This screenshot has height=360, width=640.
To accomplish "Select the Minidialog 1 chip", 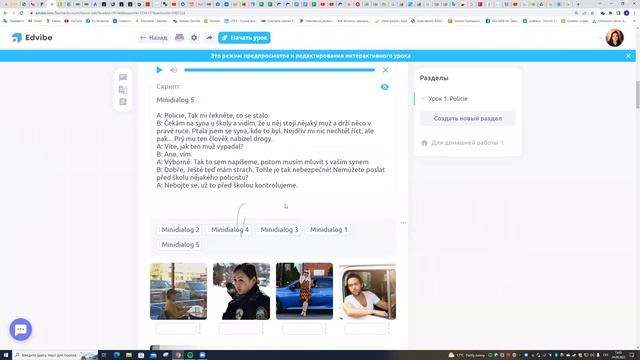I will [x=329, y=230].
